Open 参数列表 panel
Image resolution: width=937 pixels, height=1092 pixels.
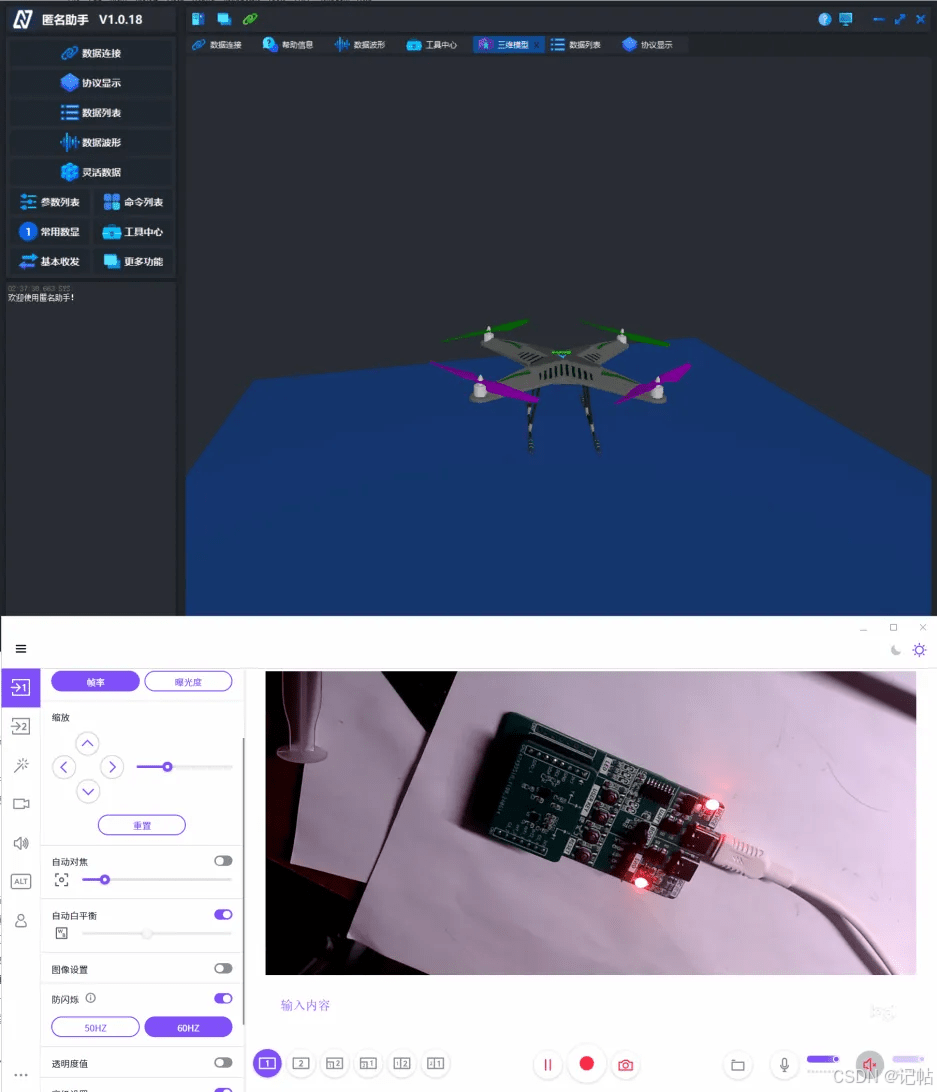coord(49,202)
